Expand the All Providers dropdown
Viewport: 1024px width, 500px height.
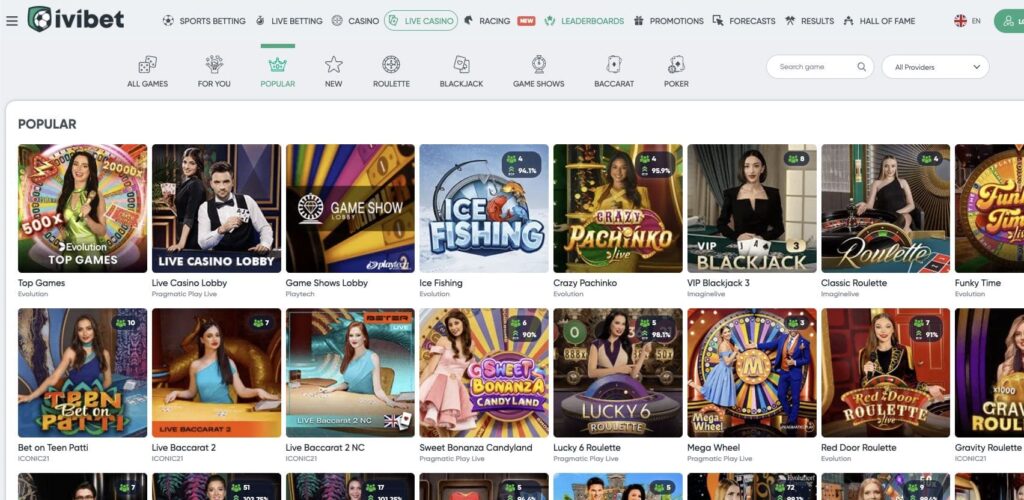click(935, 67)
